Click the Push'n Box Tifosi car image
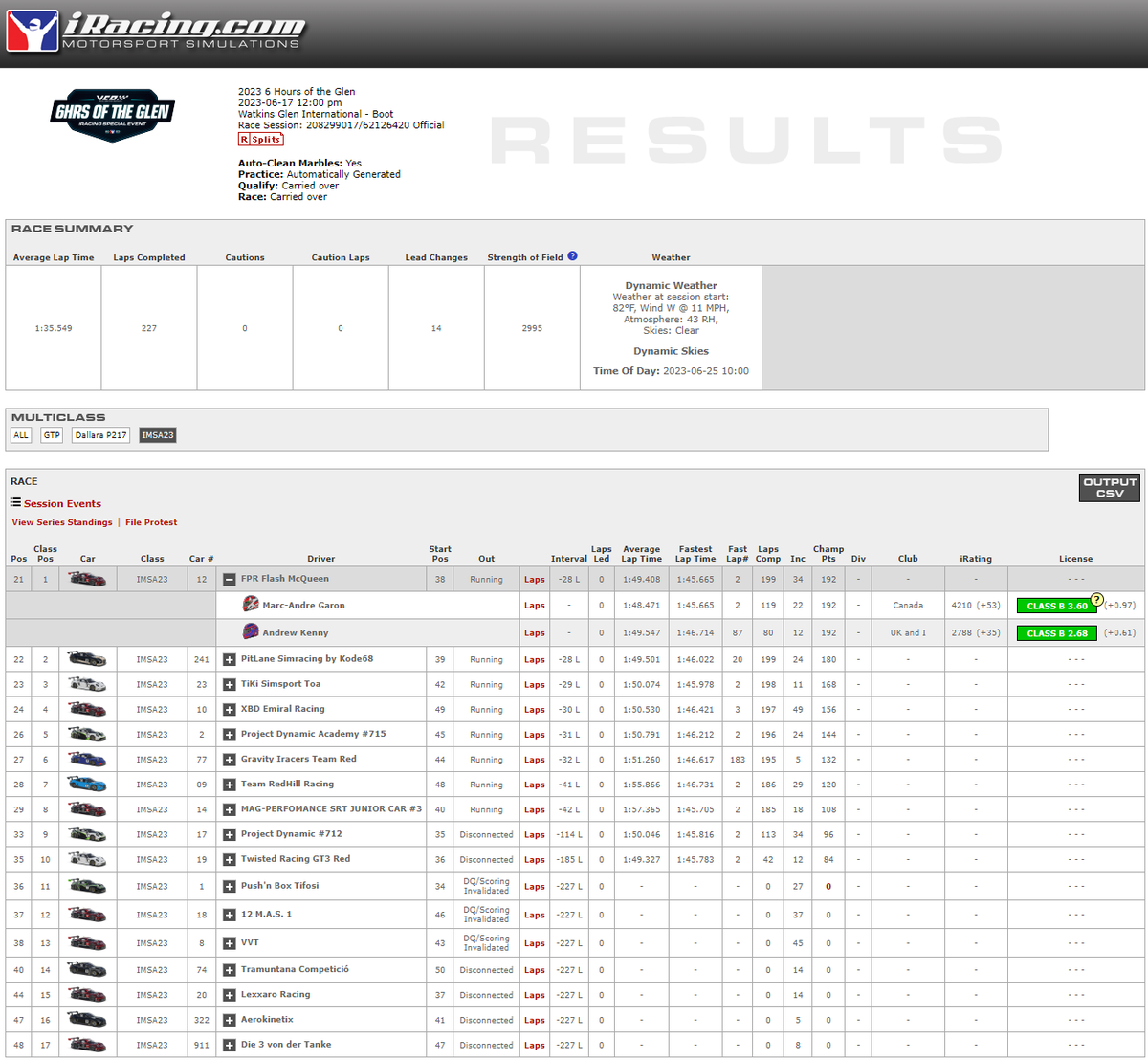Screen dimensions: 1148x1061 click(x=87, y=886)
